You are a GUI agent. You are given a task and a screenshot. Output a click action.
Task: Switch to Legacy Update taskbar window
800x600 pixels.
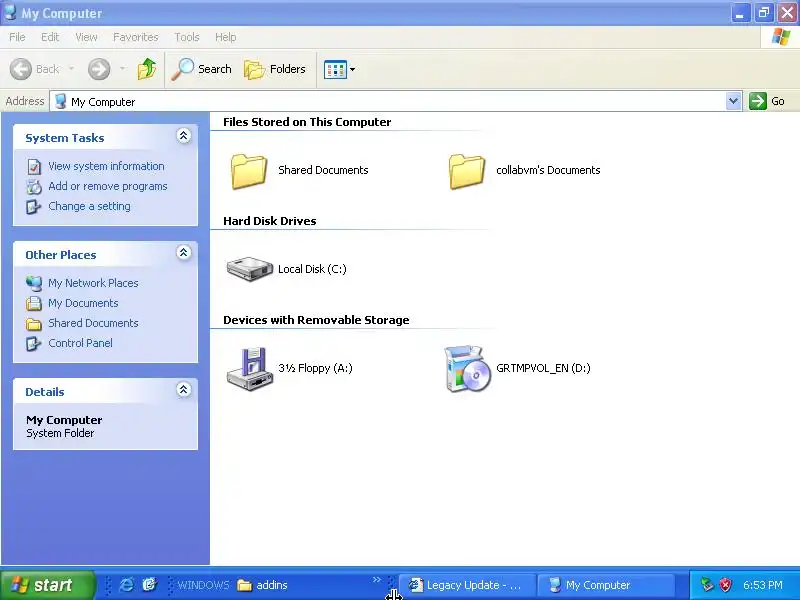(x=467, y=585)
